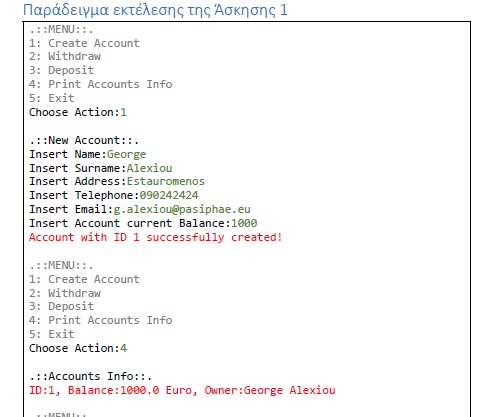Click the '.::Accounts Info::.' line
496x417 pixels.
(91, 376)
